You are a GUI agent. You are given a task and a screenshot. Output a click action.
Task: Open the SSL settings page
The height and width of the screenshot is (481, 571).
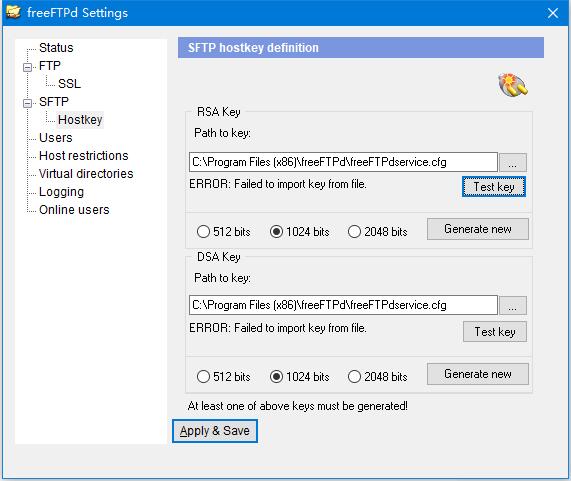pyautogui.click(x=69, y=84)
